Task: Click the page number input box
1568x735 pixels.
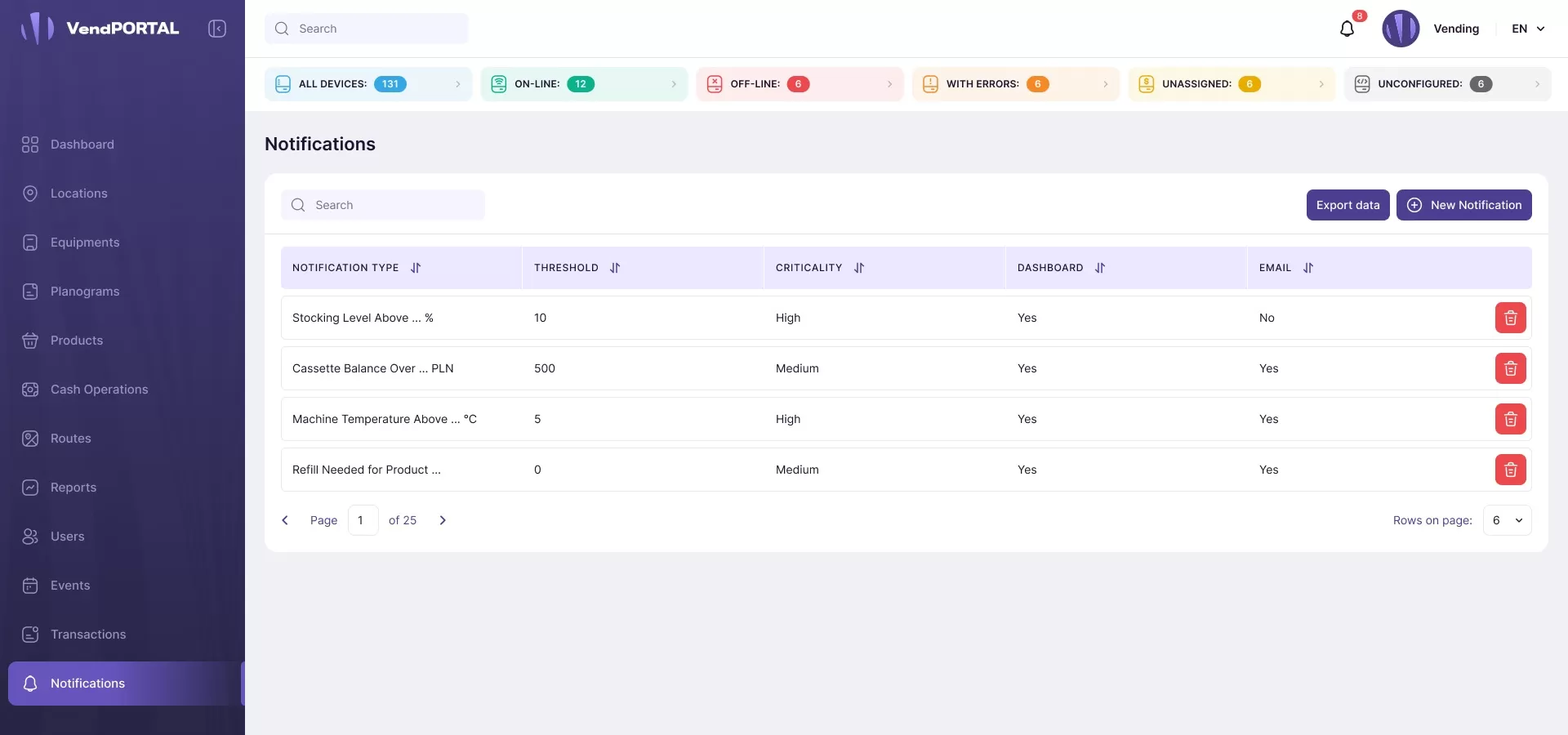Action: (363, 520)
